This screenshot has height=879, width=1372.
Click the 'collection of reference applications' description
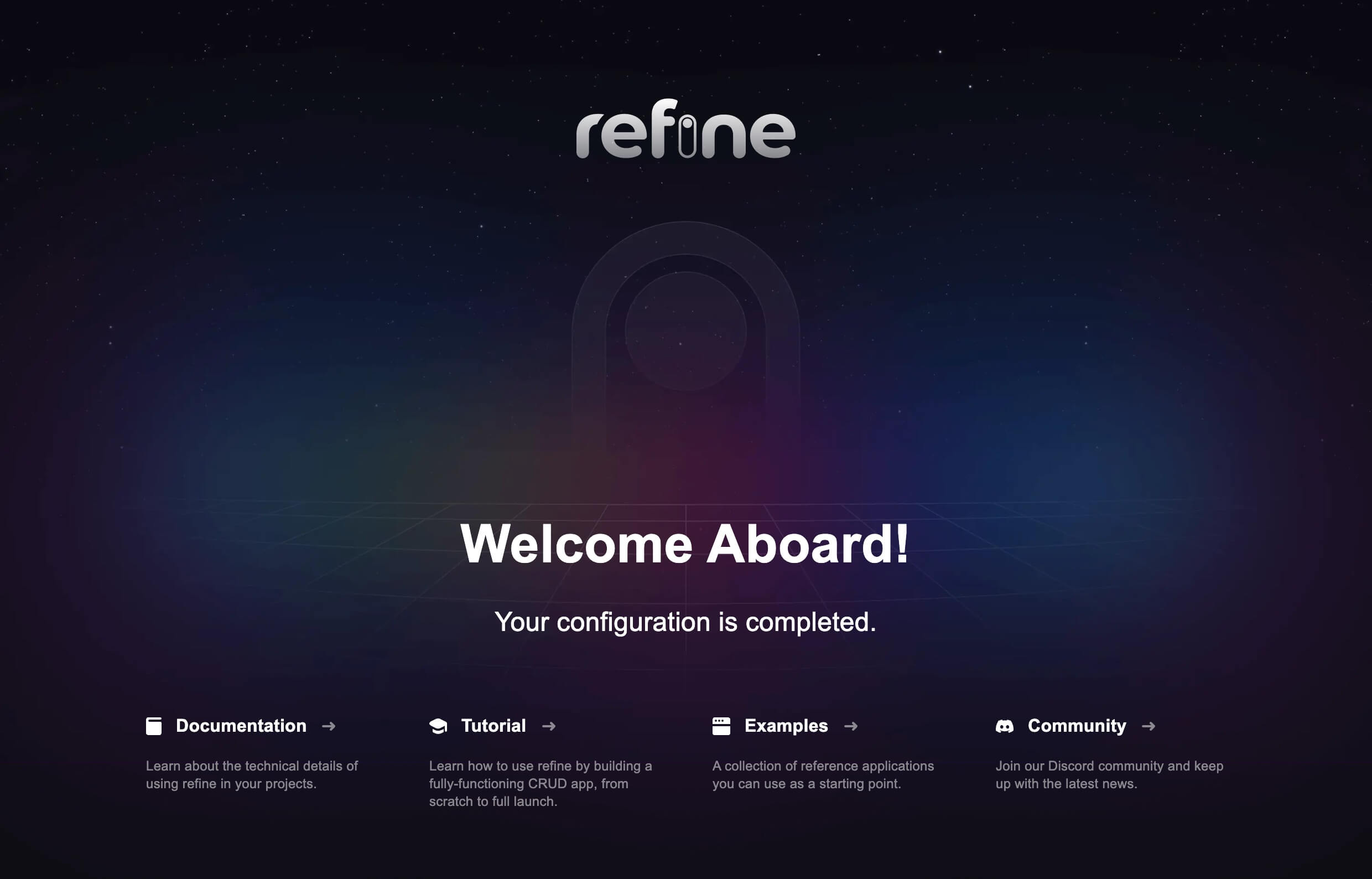[823, 774]
